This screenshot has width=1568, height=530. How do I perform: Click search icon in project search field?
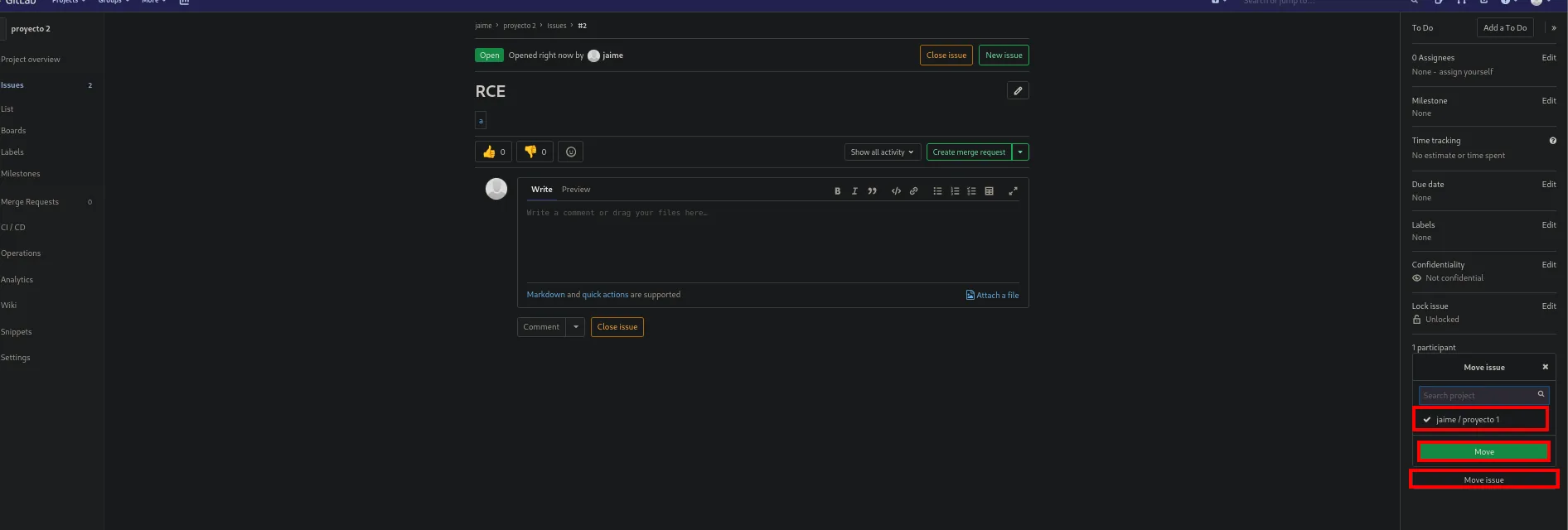tap(1541, 395)
